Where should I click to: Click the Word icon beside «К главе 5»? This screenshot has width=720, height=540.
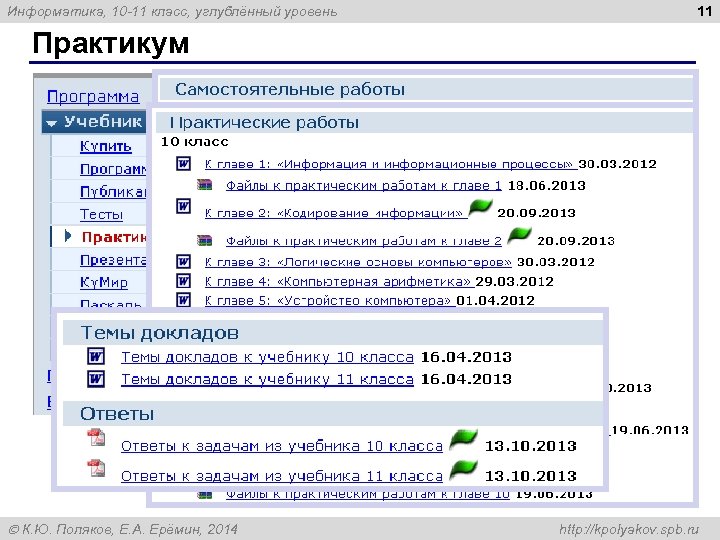click(x=184, y=300)
